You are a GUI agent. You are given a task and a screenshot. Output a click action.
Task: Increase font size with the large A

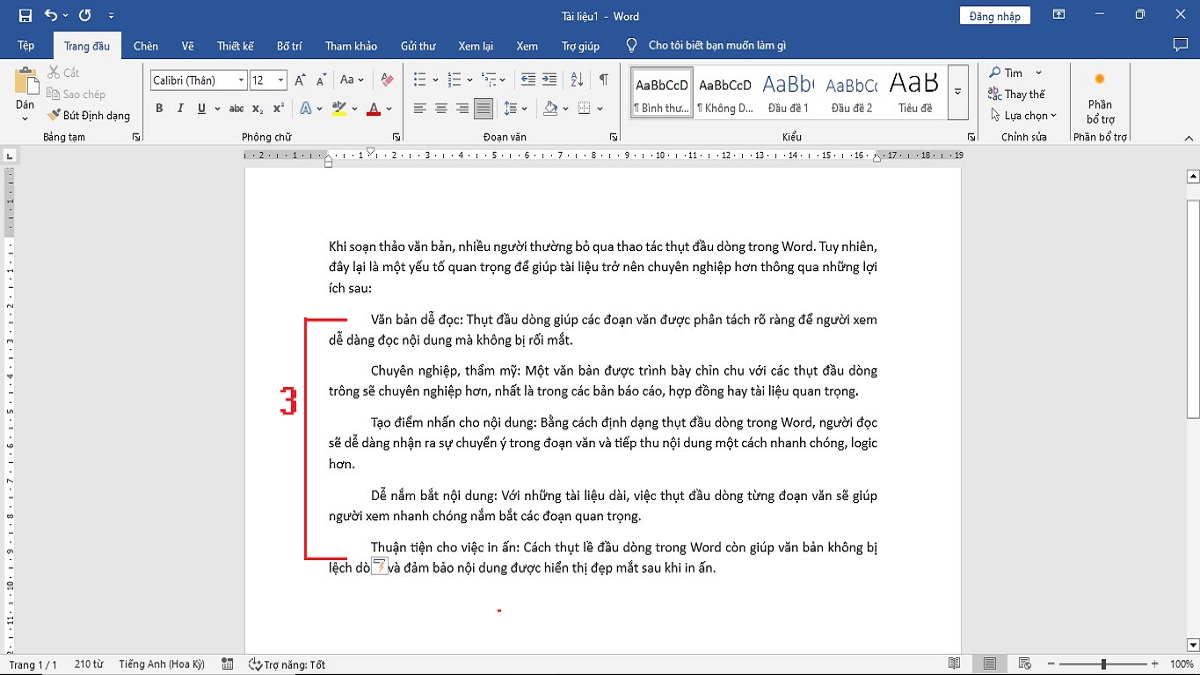pos(300,80)
